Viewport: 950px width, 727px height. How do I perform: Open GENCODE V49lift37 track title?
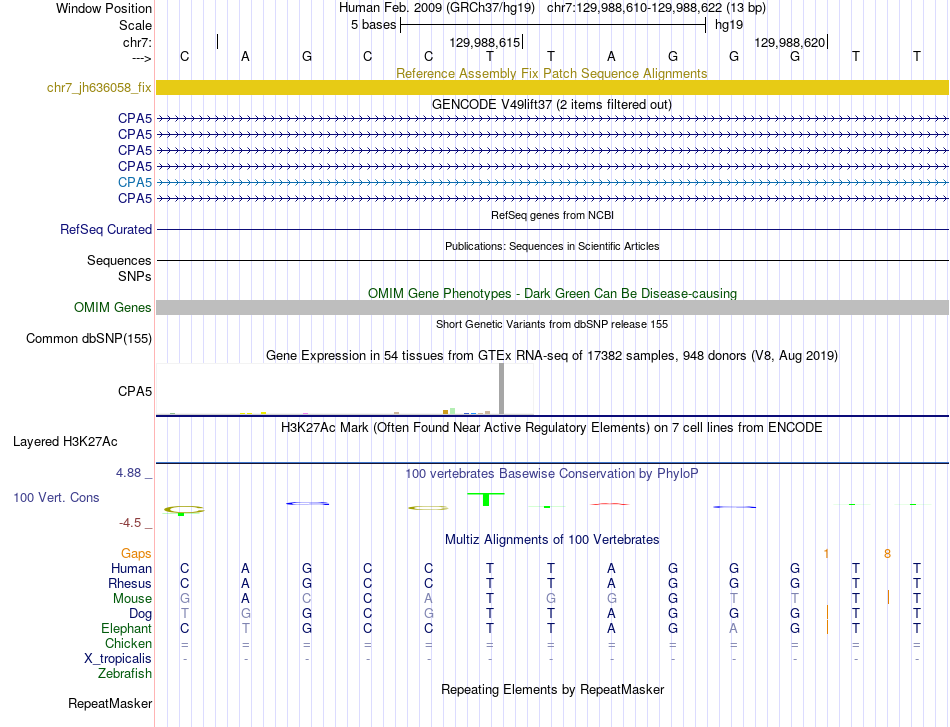pyautogui.click(x=551, y=104)
